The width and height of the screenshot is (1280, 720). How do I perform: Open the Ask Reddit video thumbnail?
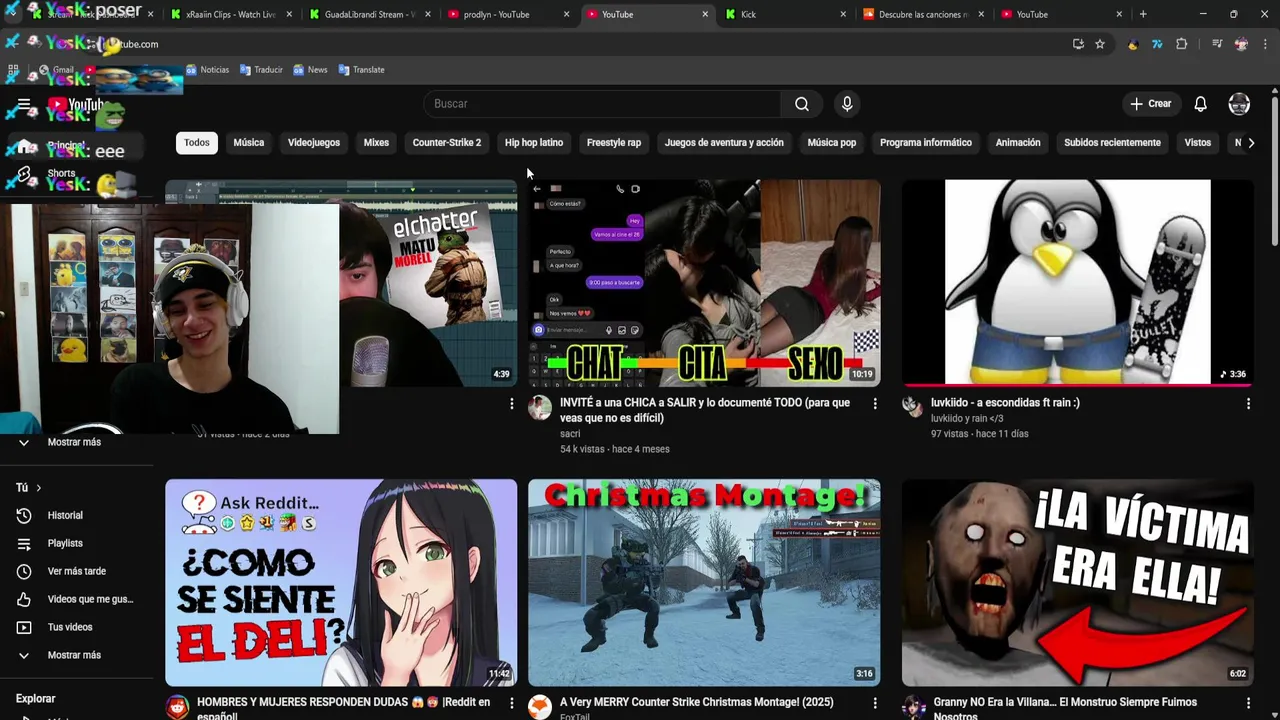tap(341, 583)
